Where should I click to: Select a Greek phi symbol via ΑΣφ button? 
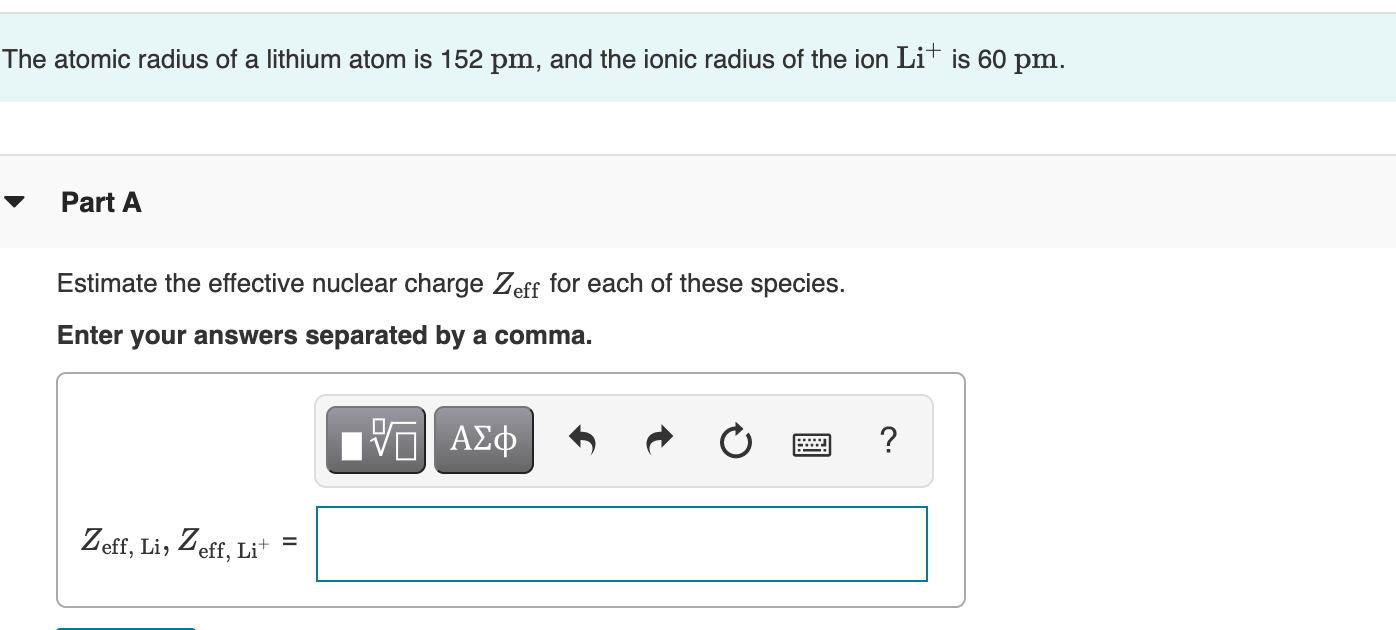click(483, 438)
